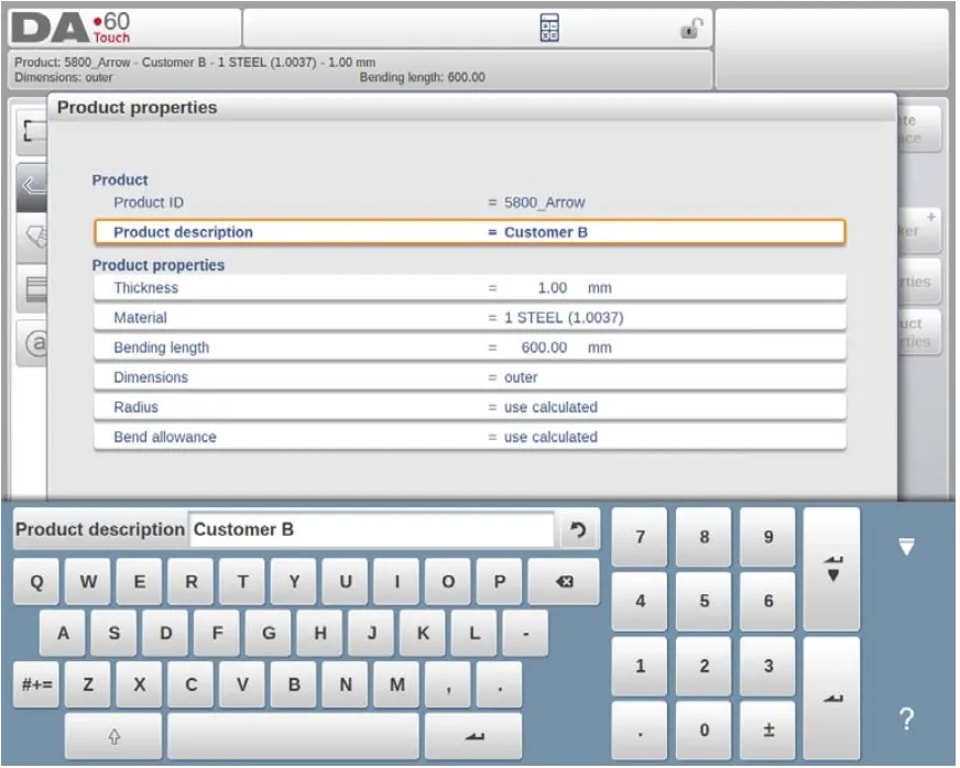The height and width of the screenshot is (768, 960).
Task: Hide keyboard with down triangle icon
Action: tap(906, 546)
